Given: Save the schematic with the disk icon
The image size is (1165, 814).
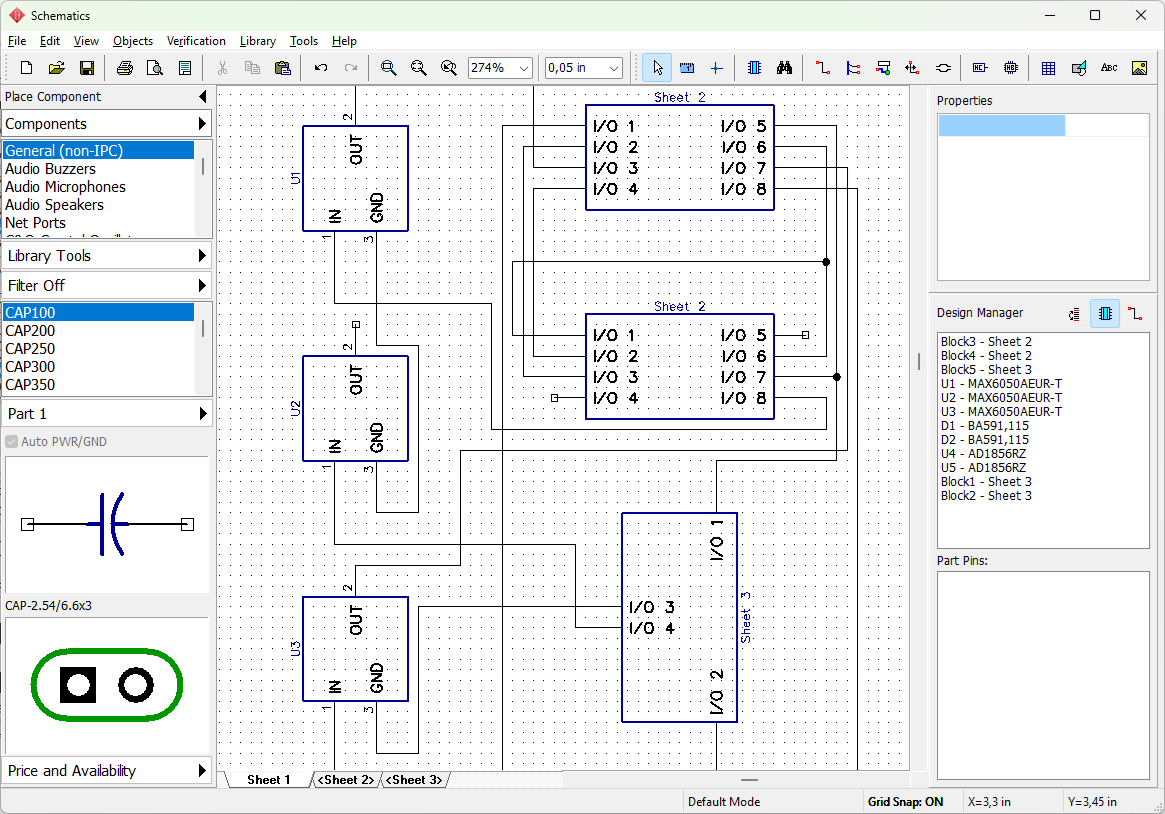Looking at the screenshot, I should pos(87,68).
